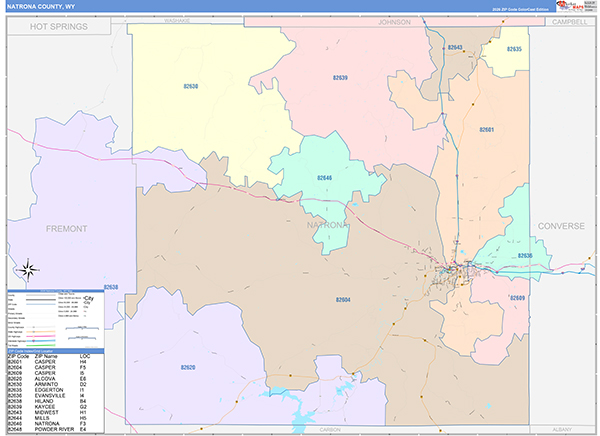Viewport: 600px width, 436px height.
Task: Click ZIP label 82638 beside the legend box
Action: point(111,287)
